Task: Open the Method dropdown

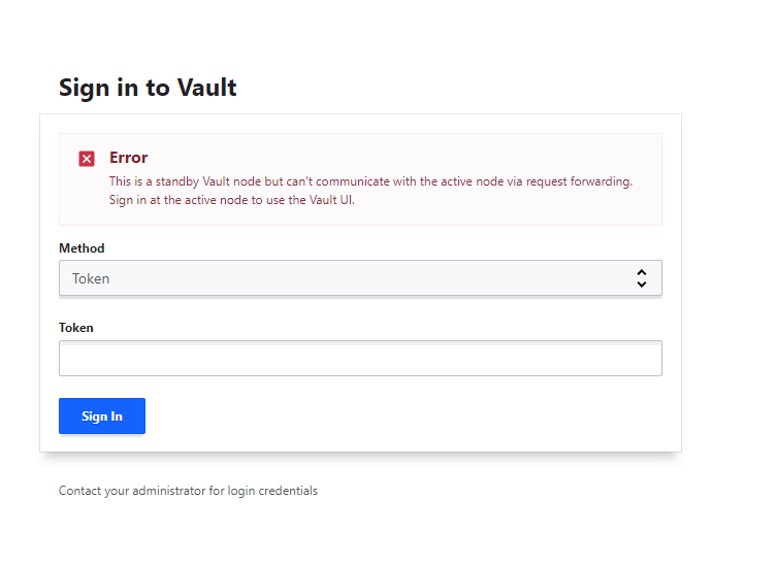Action: click(x=360, y=279)
